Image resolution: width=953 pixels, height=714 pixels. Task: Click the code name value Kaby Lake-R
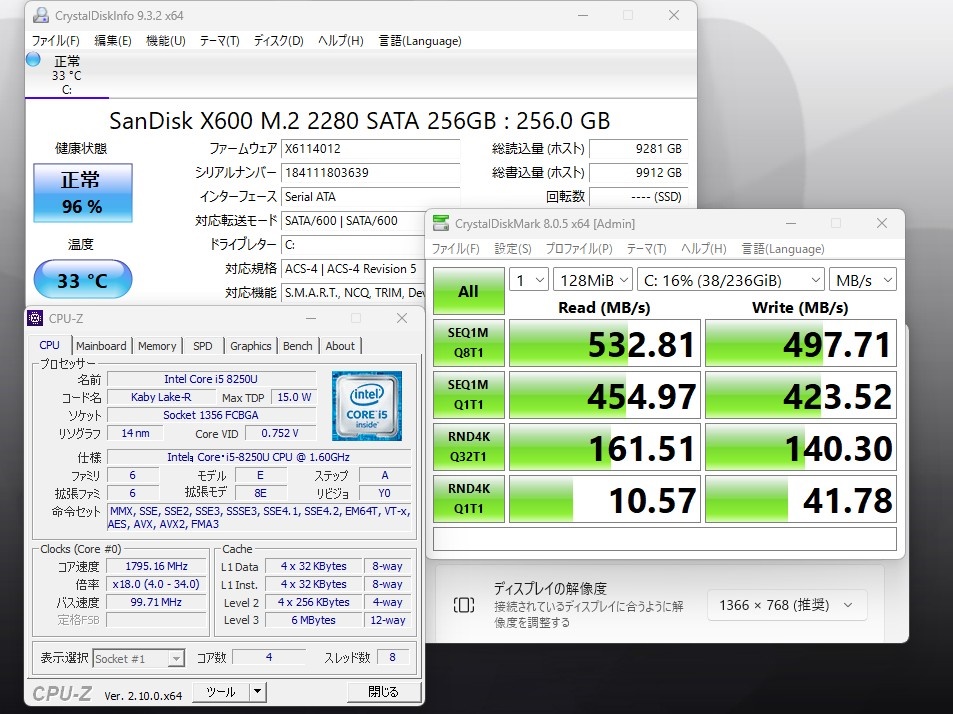pyautogui.click(x=161, y=397)
